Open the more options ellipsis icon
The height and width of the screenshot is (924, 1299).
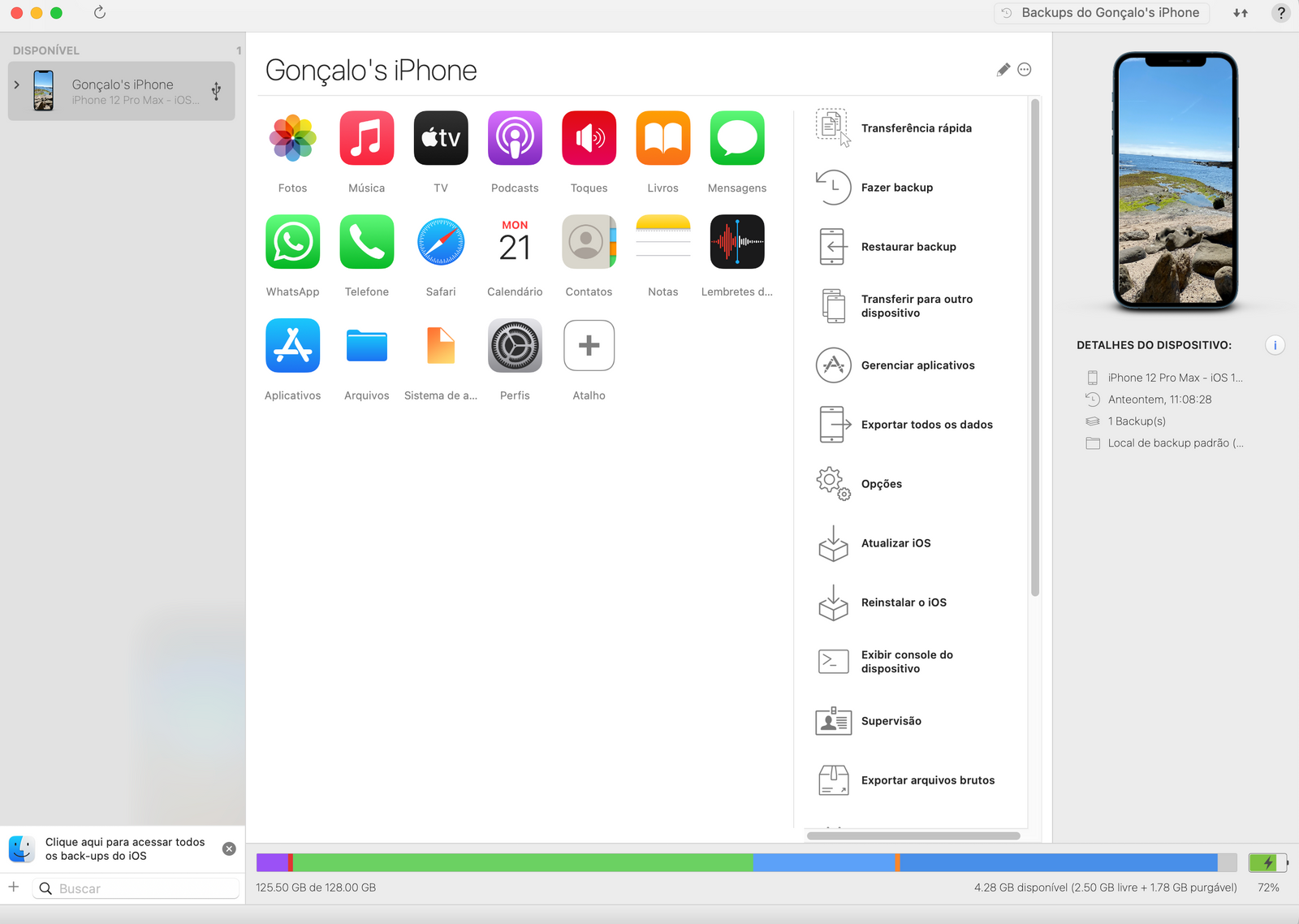pos(1025,70)
